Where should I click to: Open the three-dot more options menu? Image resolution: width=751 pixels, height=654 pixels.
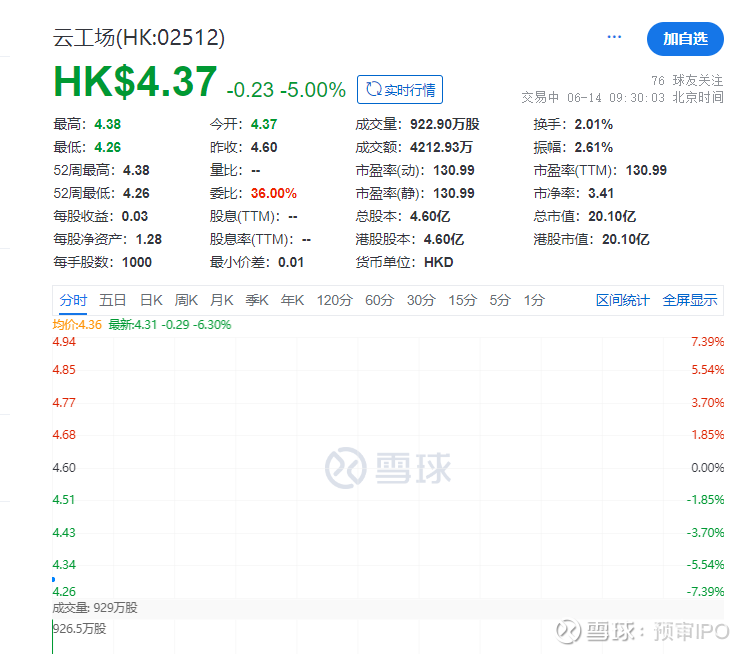614,37
